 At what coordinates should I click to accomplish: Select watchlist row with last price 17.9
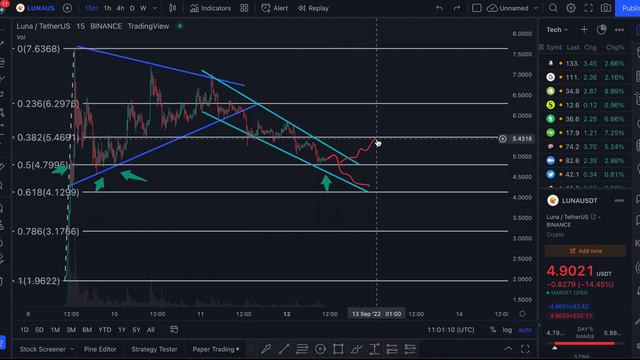[x=585, y=133]
